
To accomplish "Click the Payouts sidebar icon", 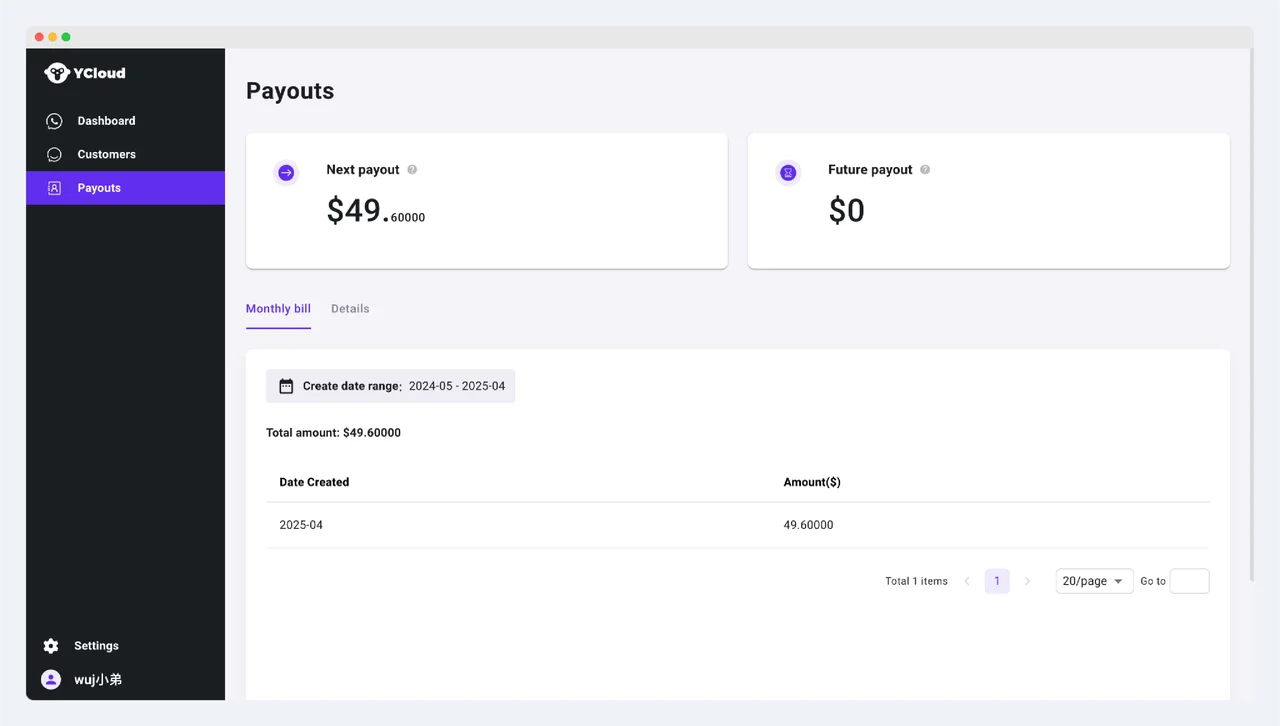I will (x=54, y=188).
